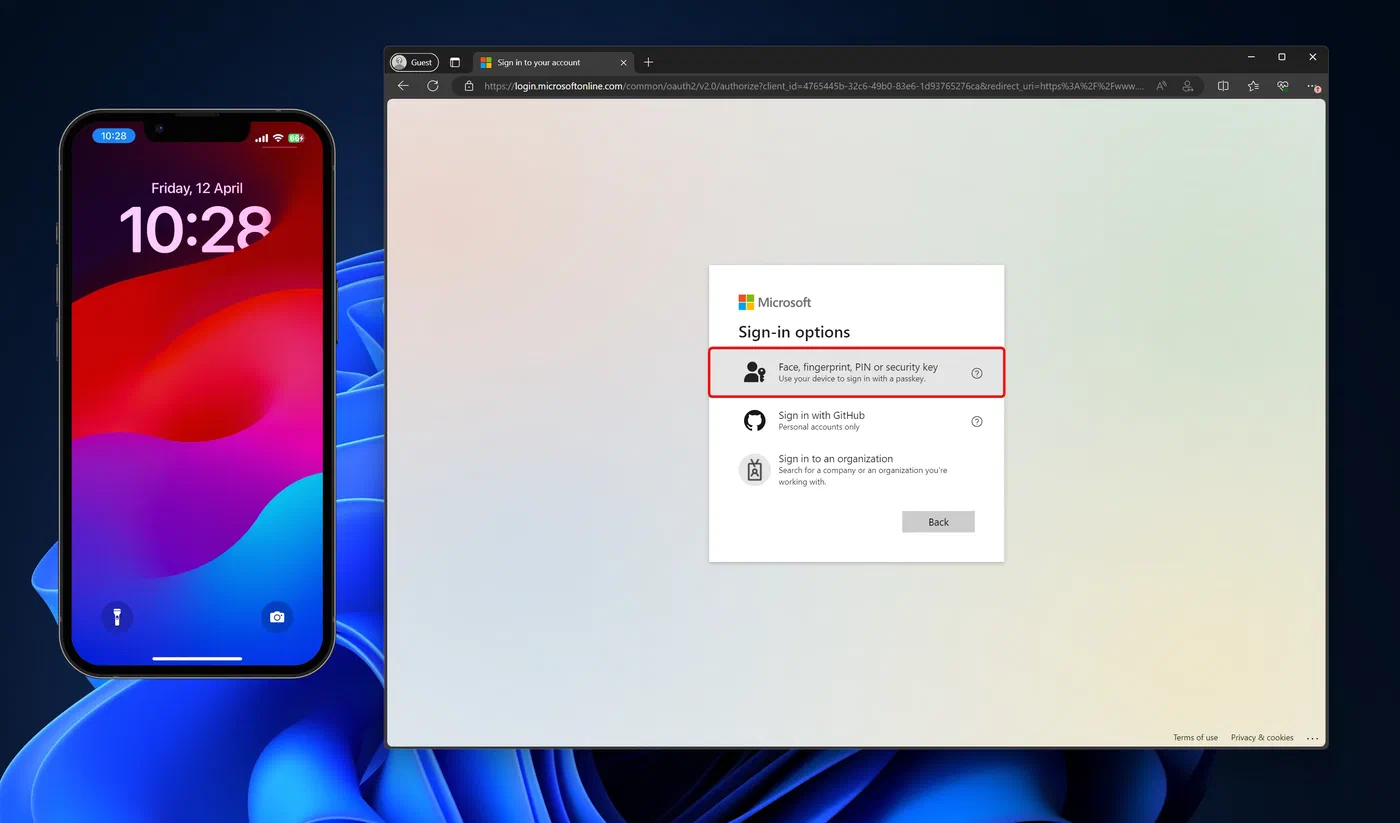The height and width of the screenshot is (823, 1400).
Task: Click the Microsoft logo in the sign-in card
Action: 775,302
